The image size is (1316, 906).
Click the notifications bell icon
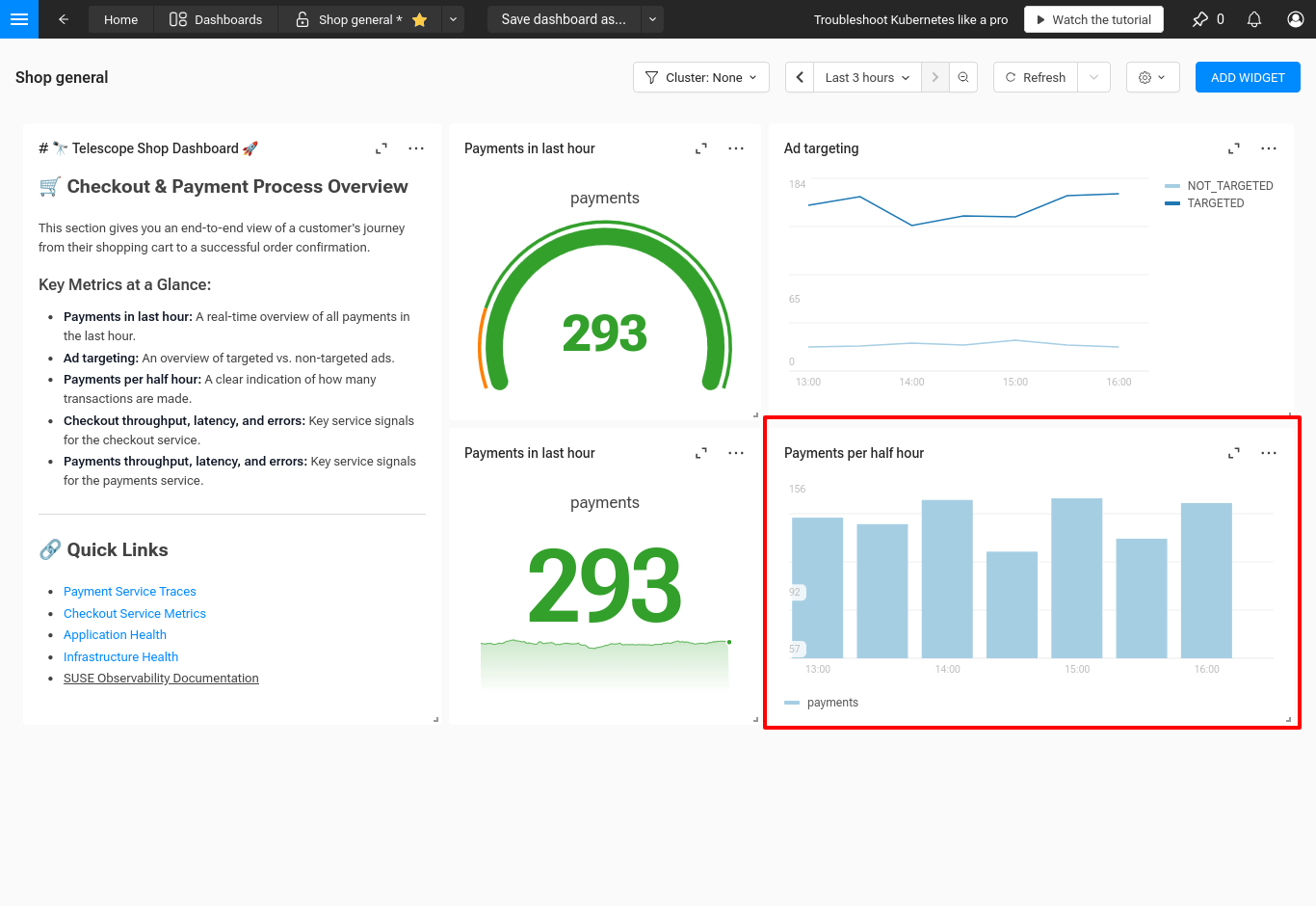(x=1253, y=19)
